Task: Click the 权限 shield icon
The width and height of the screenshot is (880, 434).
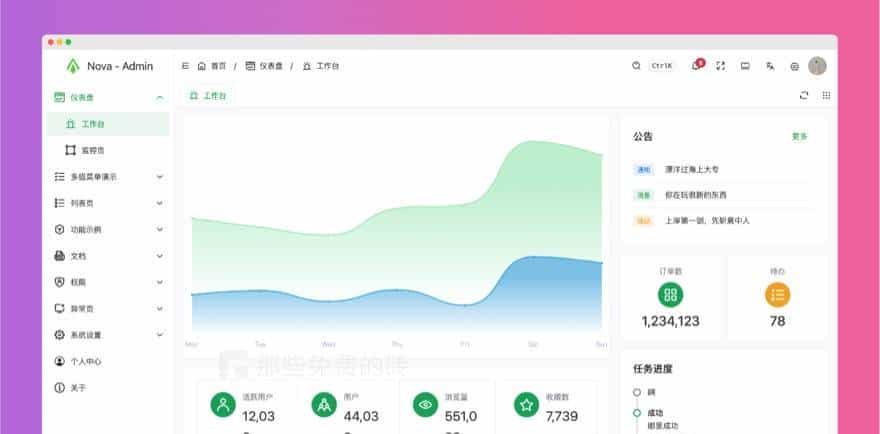Action: (x=59, y=282)
